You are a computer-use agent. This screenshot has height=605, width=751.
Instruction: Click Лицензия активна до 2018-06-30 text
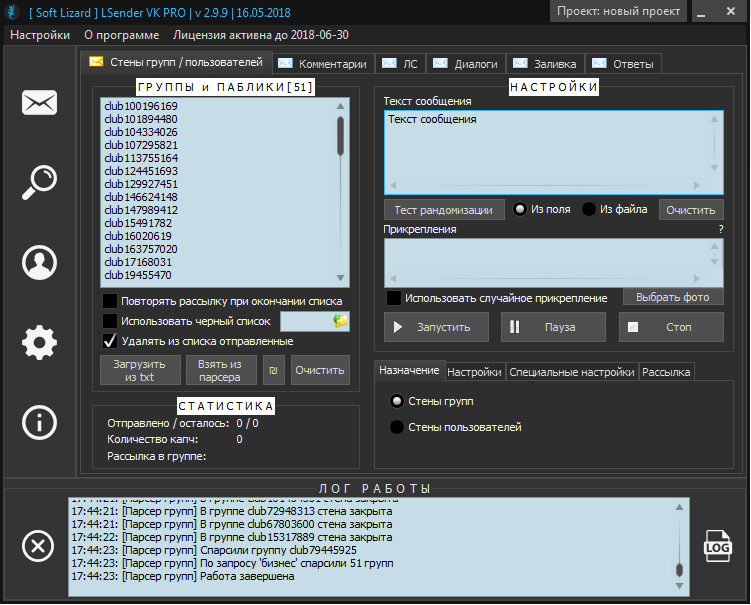pos(261,35)
